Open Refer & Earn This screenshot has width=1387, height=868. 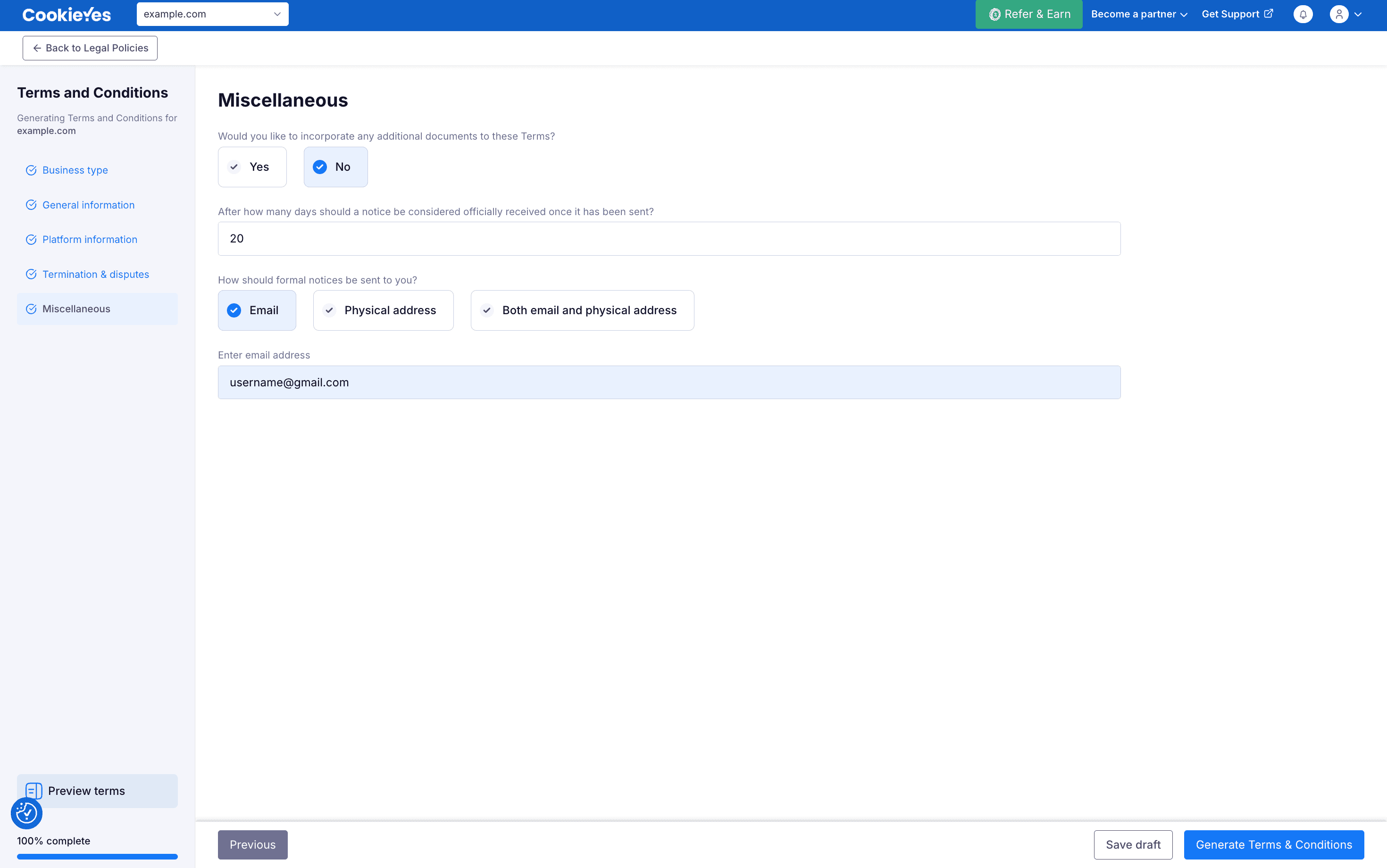coord(1029,14)
